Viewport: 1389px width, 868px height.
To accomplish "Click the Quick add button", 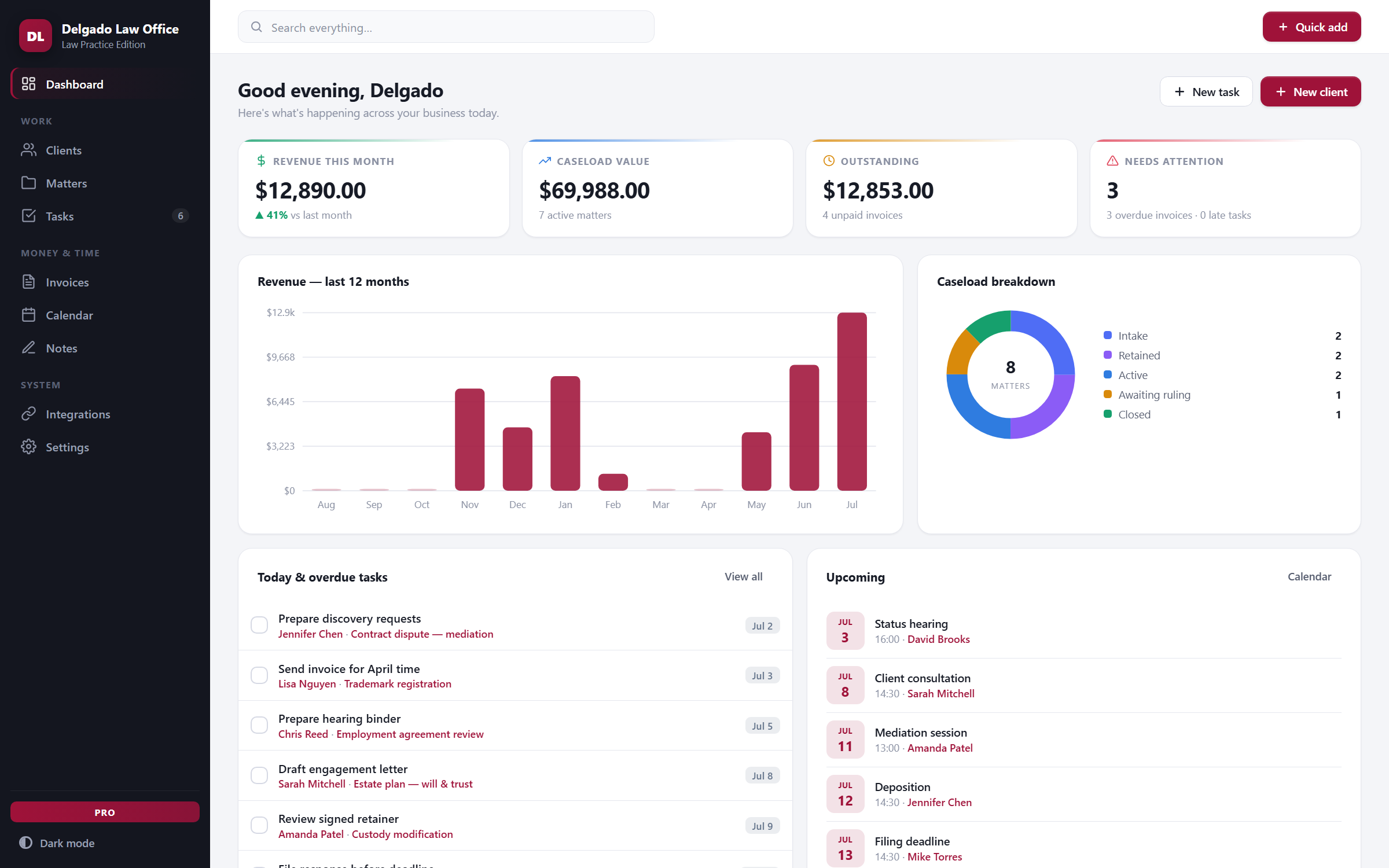I will coord(1311,27).
